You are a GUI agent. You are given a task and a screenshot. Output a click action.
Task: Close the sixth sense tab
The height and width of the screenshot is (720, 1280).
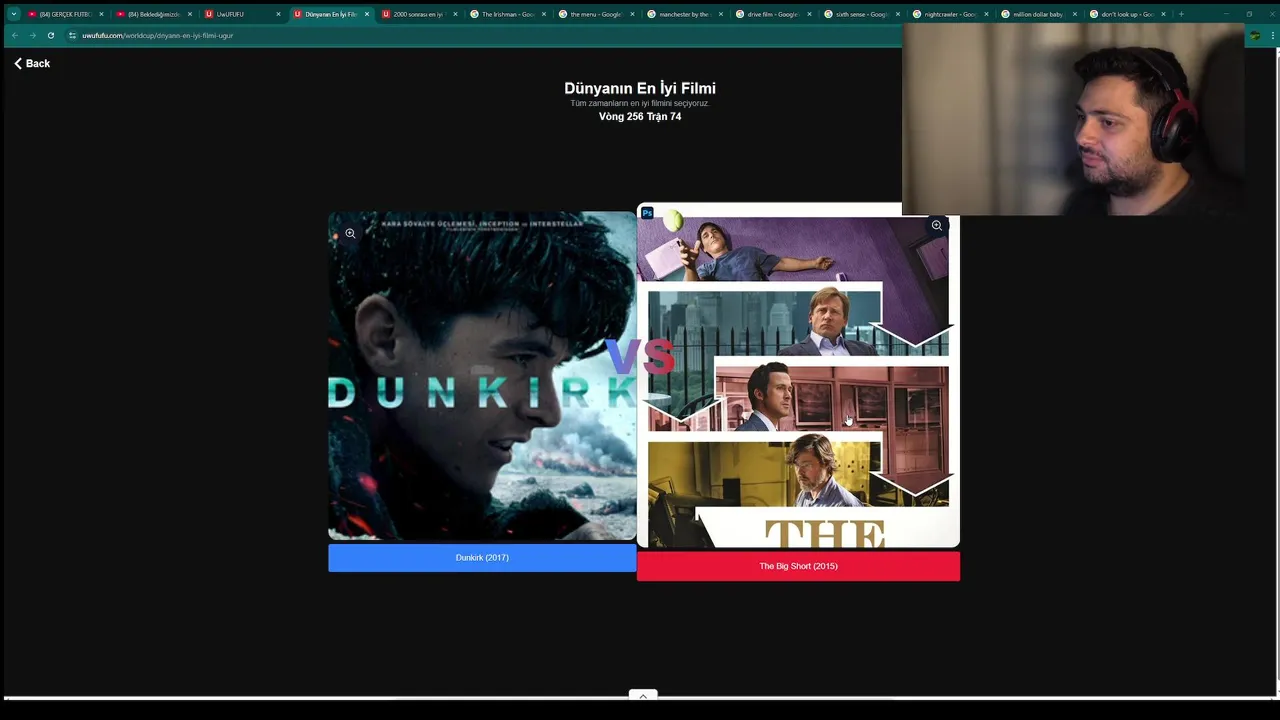click(x=897, y=14)
